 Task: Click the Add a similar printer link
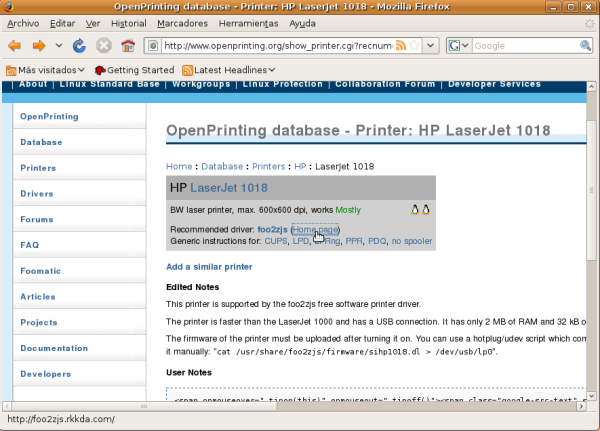pyautogui.click(x=209, y=267)
